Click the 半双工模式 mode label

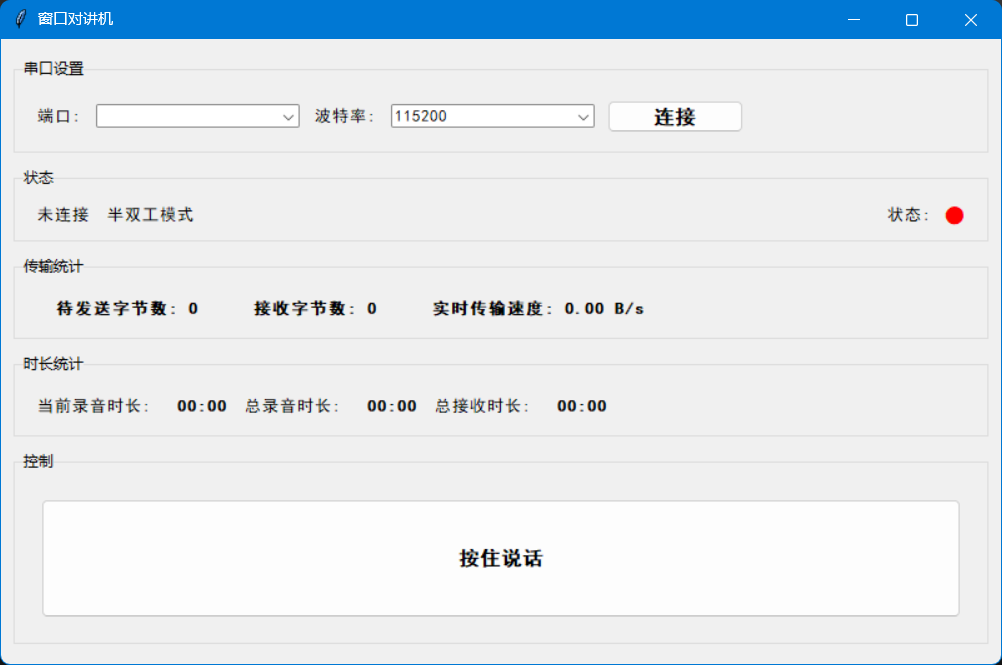tap(150, 214)
